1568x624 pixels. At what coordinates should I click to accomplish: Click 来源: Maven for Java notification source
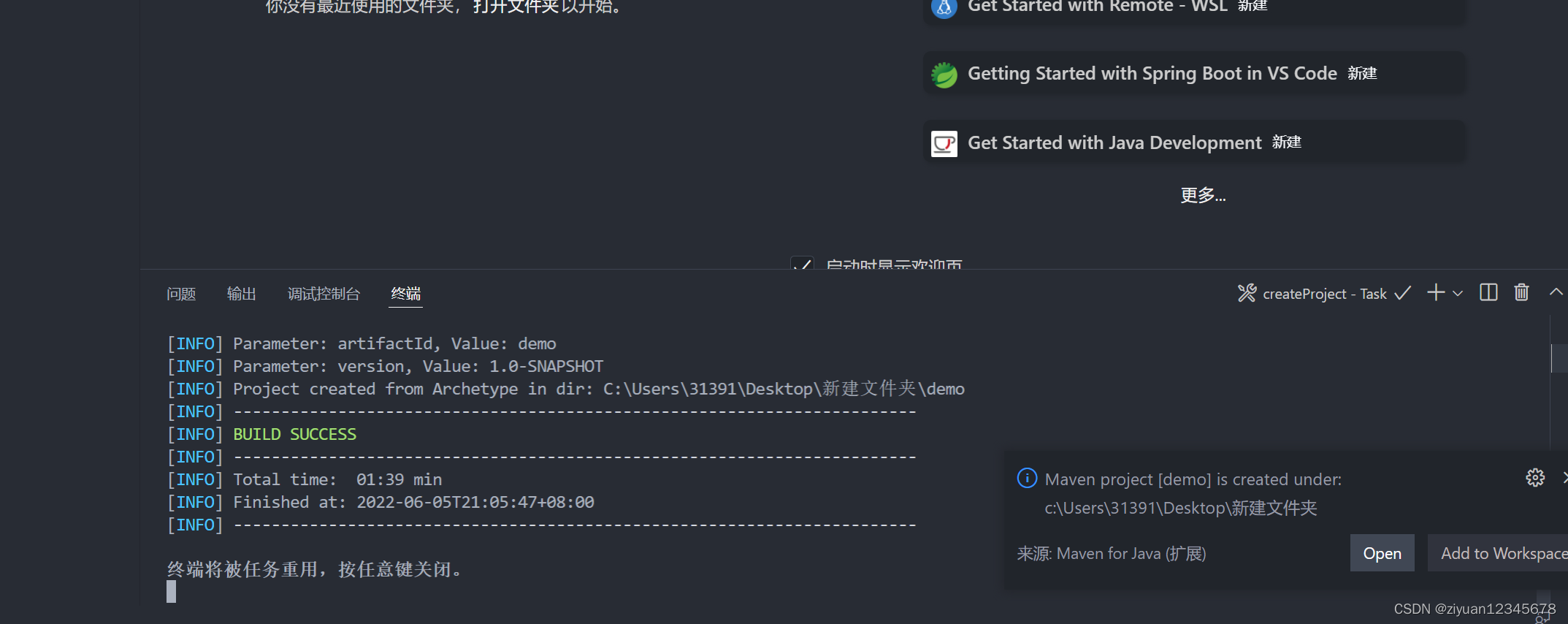pyautogui.click(x=1111, y=554)
